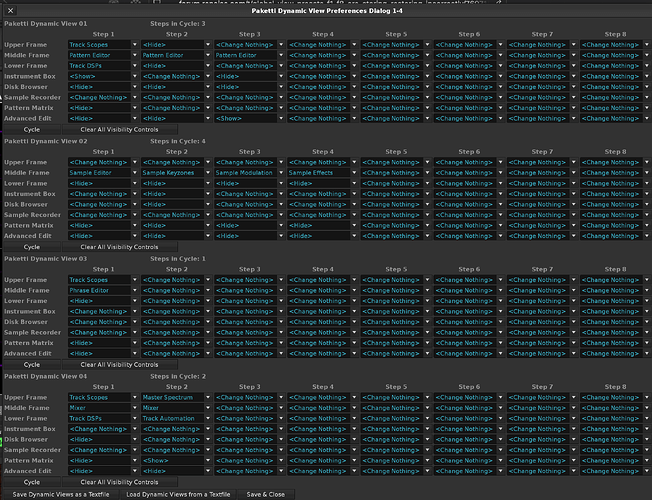
Task: Select the 'Steps in Cycle: 3' text
Action: click(178, 24)
